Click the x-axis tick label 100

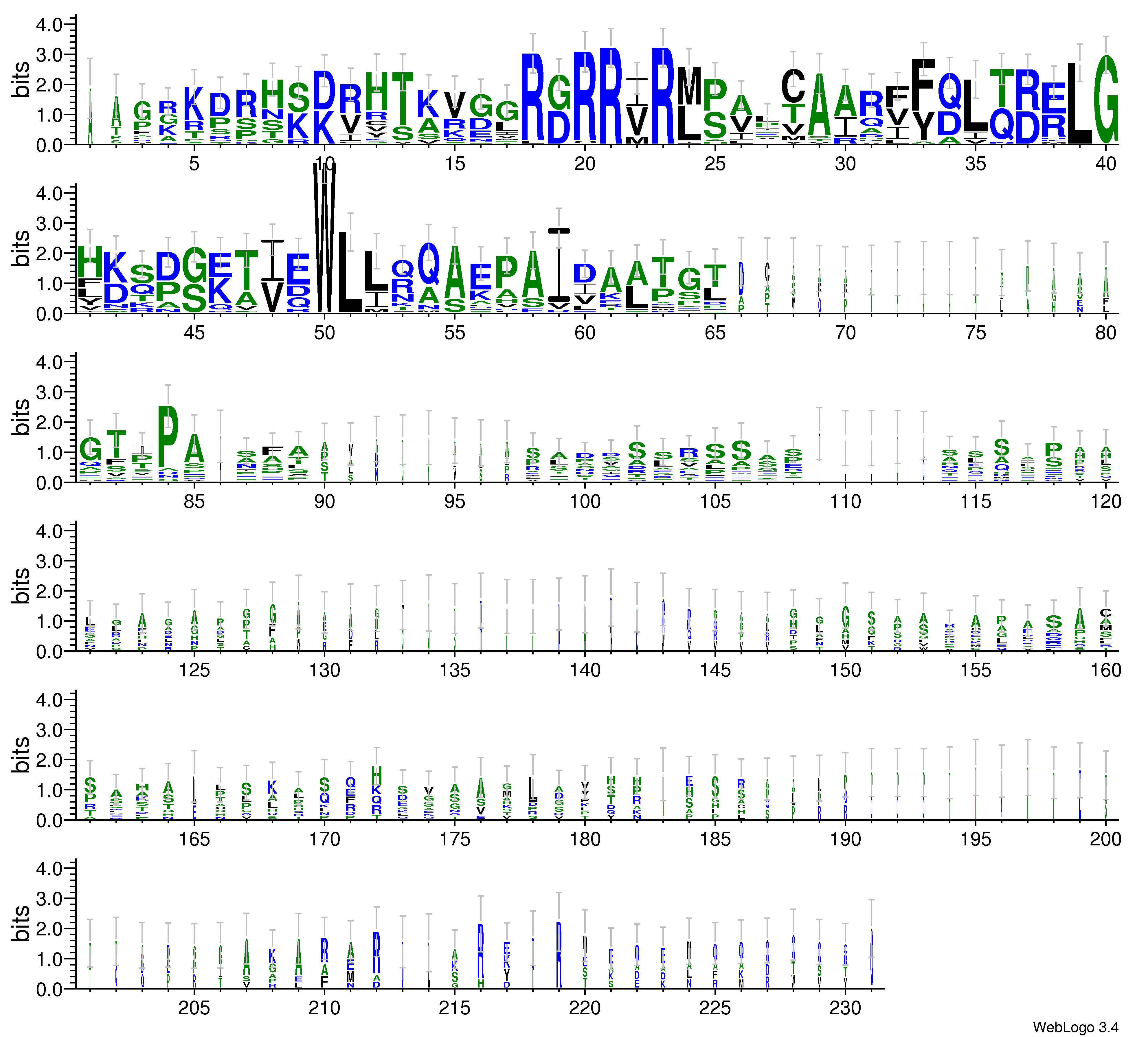pyautogui.click(x=585, y=502)
